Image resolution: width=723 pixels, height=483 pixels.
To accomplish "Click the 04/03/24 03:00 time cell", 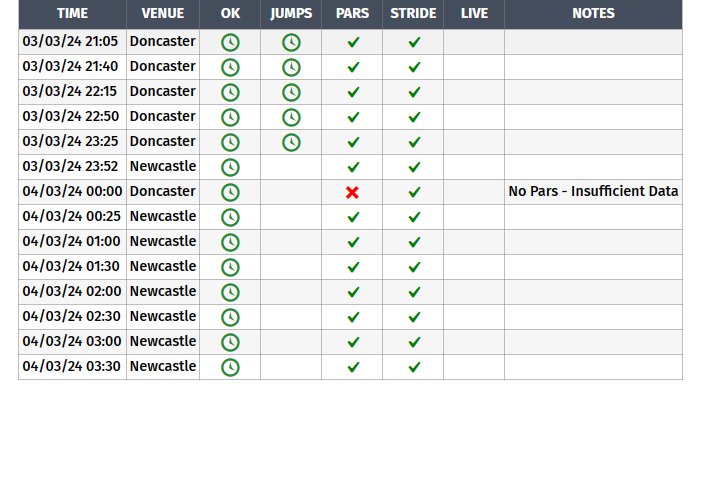I will point(72,341).
